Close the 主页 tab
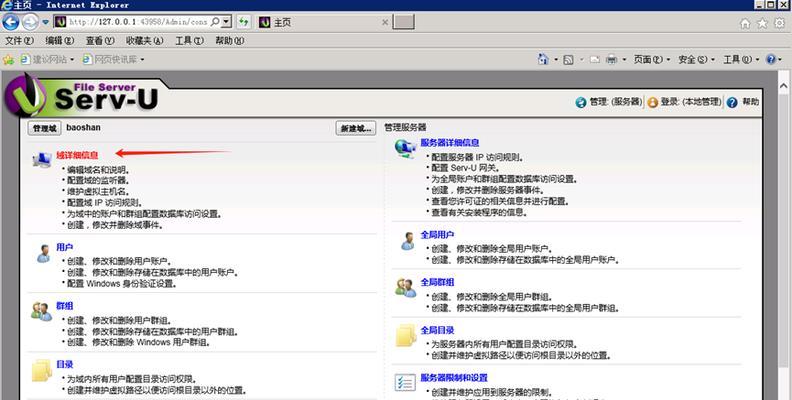This screenshot has height=400, width=792. 385,22
